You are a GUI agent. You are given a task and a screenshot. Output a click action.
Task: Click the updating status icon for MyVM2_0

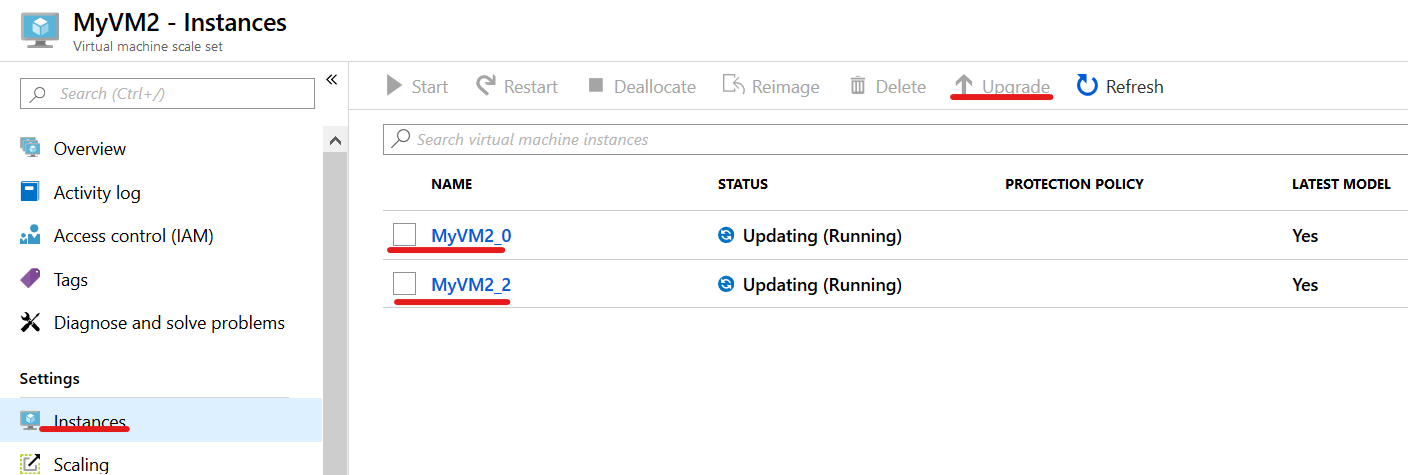[x=726, y=236]
